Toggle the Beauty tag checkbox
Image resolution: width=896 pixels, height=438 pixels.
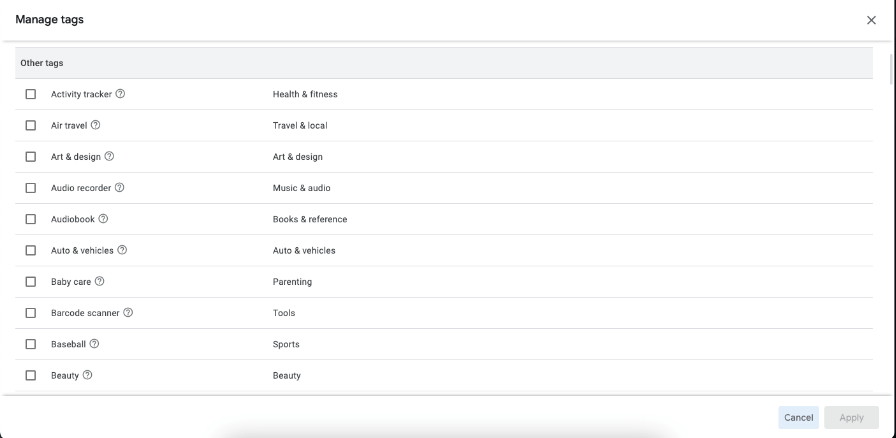click(x=30, y=375)
